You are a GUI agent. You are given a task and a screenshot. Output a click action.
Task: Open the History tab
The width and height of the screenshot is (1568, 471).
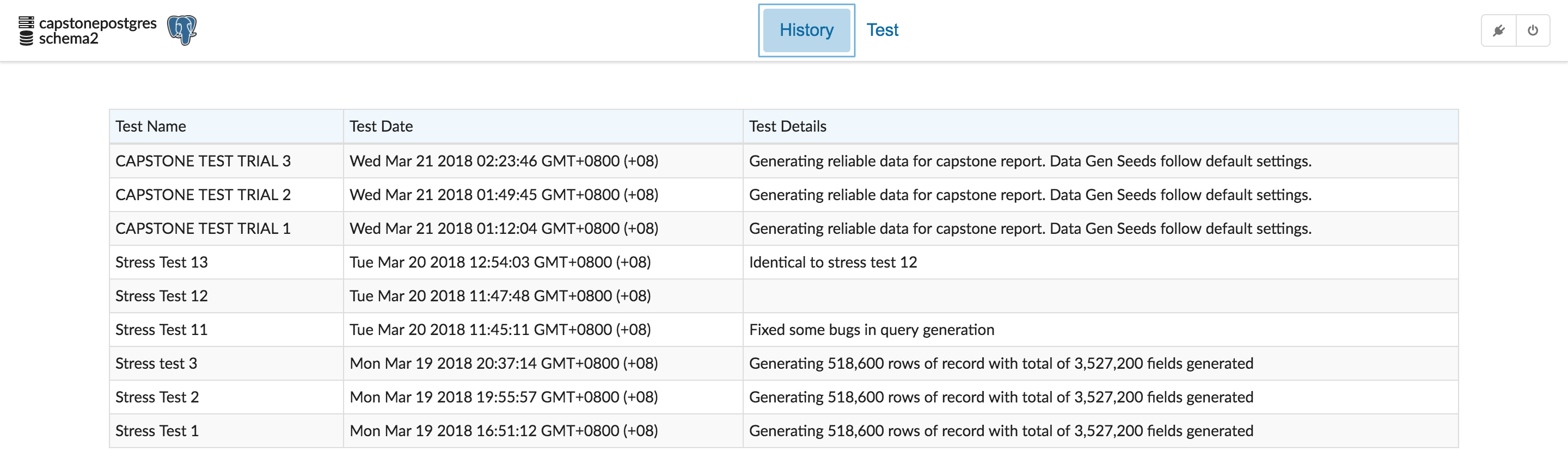pyautogui.click(x=806, y=30)
